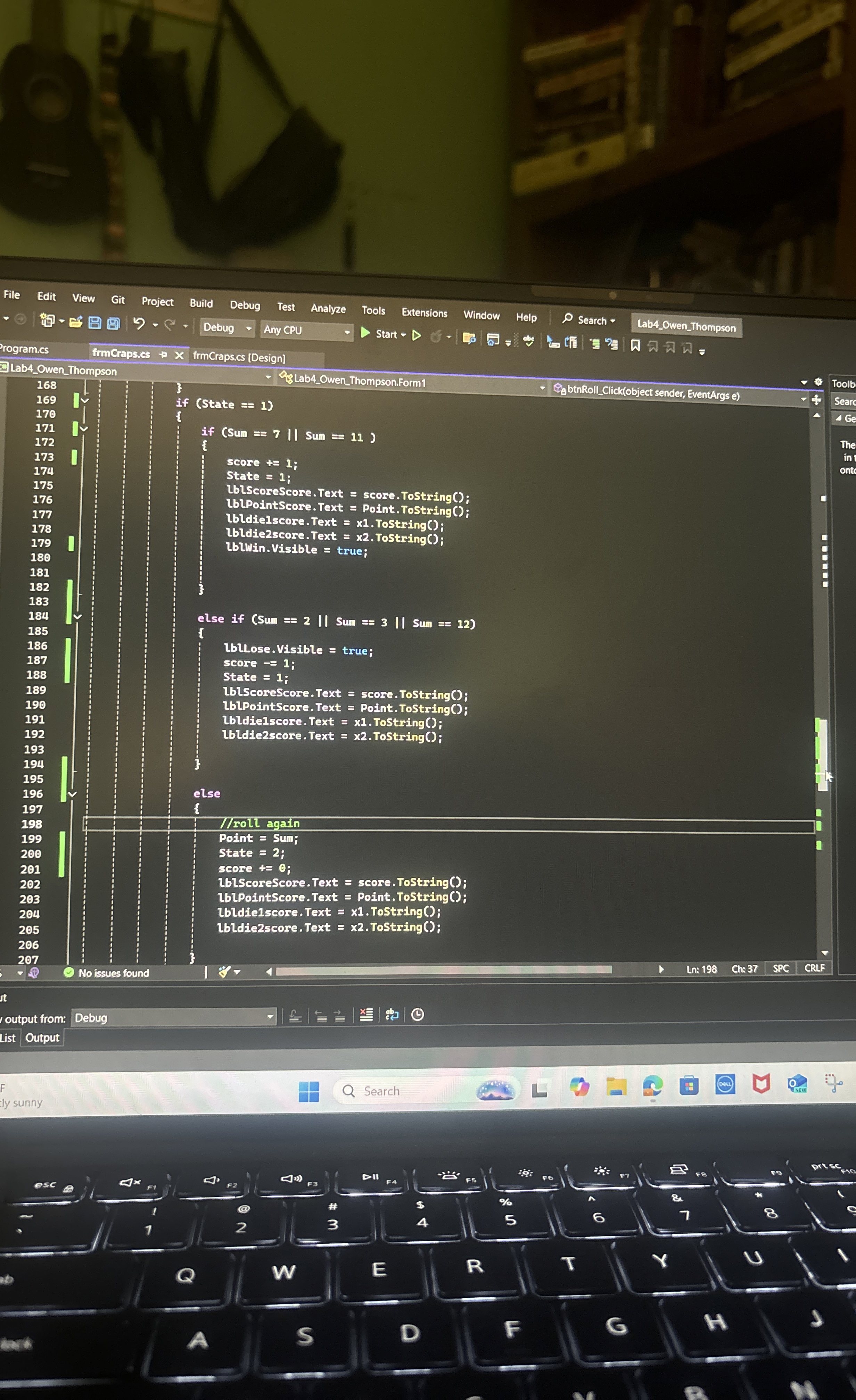Click the horizontal scrollbar under the editor
The image size is (856, 1400).
coord(443,970)
